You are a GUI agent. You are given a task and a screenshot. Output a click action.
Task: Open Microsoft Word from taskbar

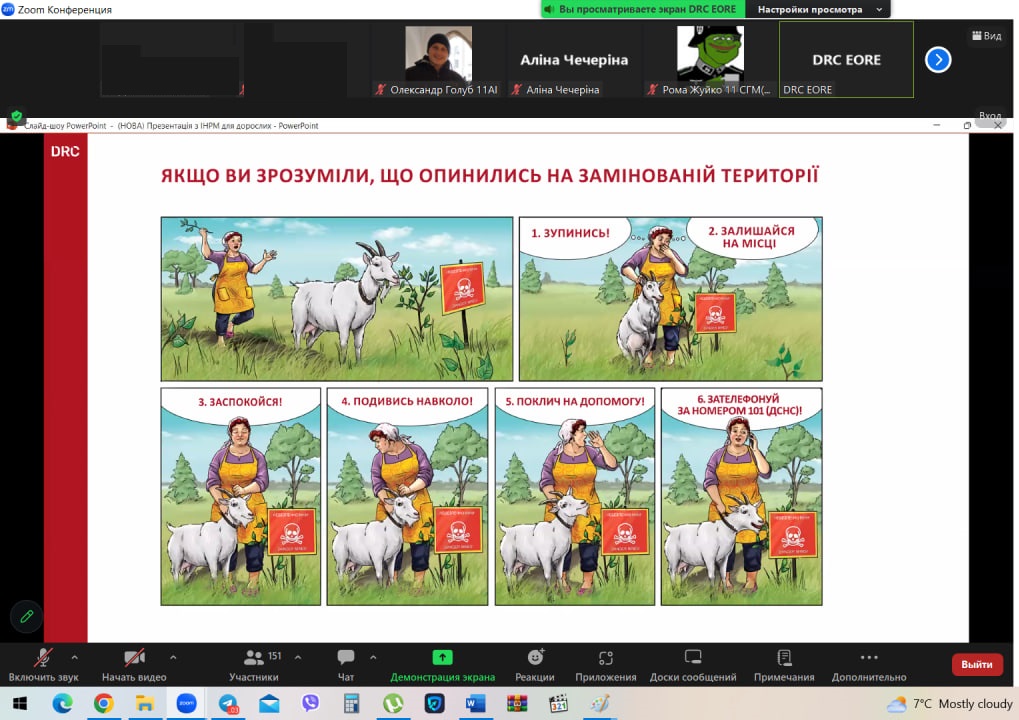[x=476, y=704]
